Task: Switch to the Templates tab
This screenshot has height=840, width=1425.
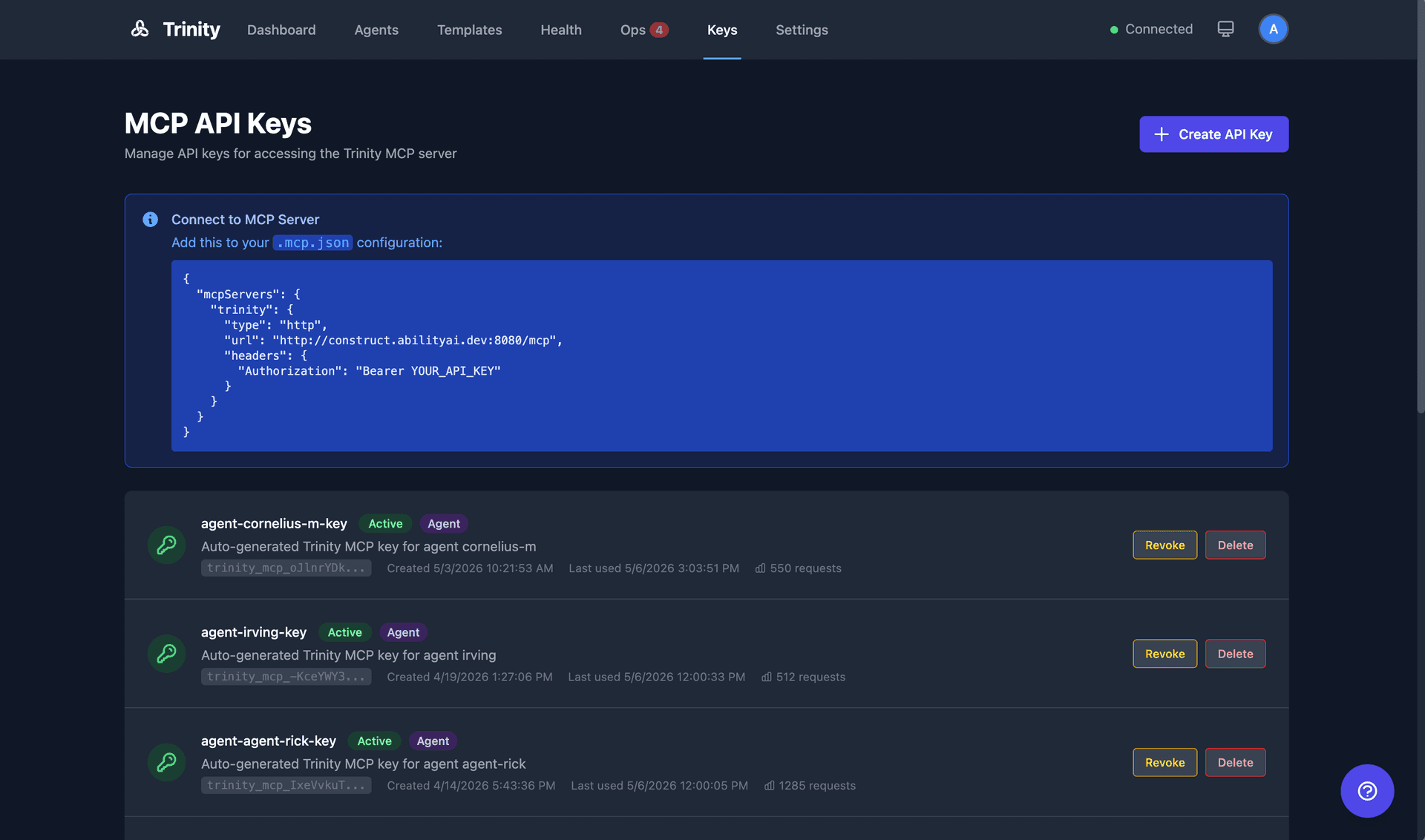Action: pos(469,30)
